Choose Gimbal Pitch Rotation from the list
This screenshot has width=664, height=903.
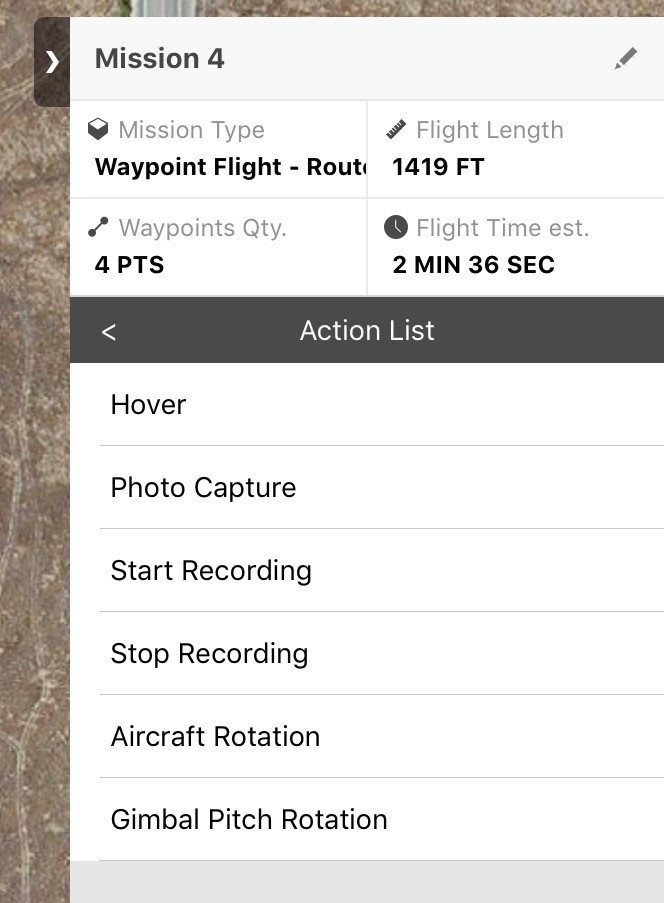[249, 819]
